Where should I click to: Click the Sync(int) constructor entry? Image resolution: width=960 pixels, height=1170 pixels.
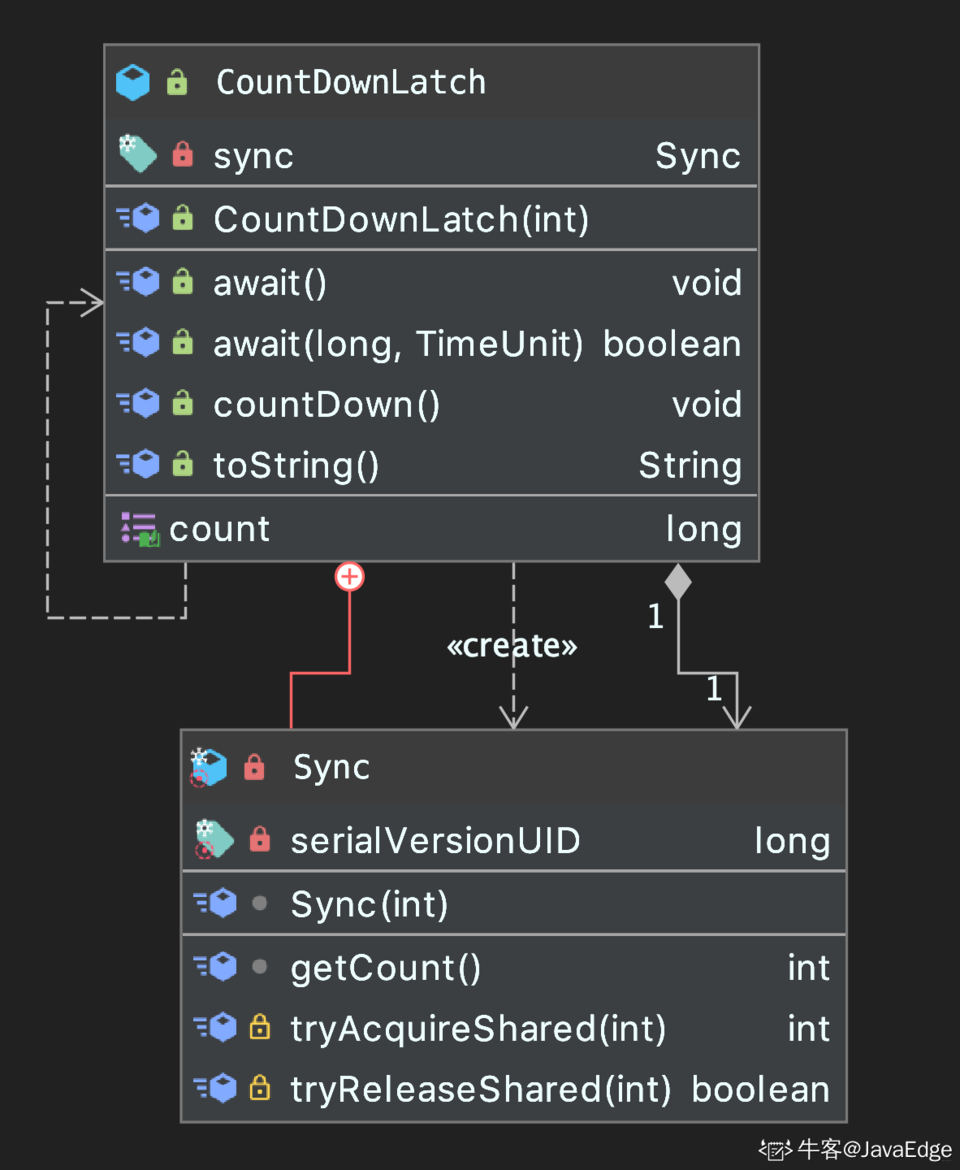point(369,904)
